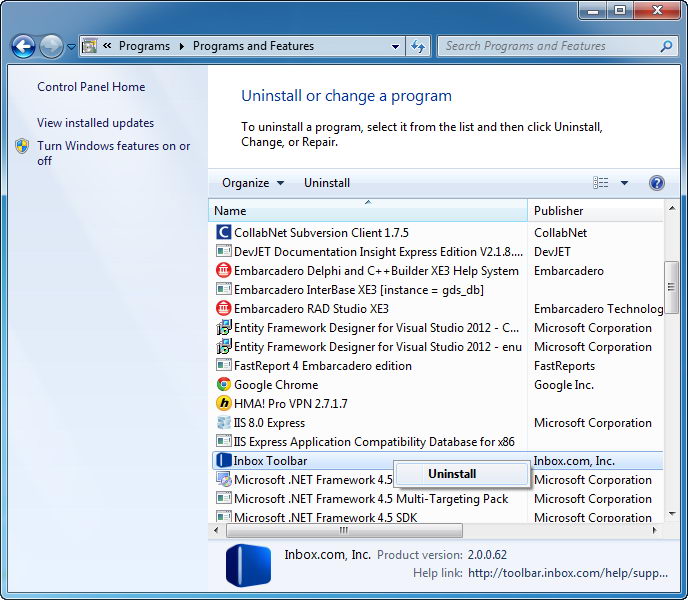The image size is (688, 600).
Task: Click icon of Entity Framework Designer enu row
Action: 224,347
